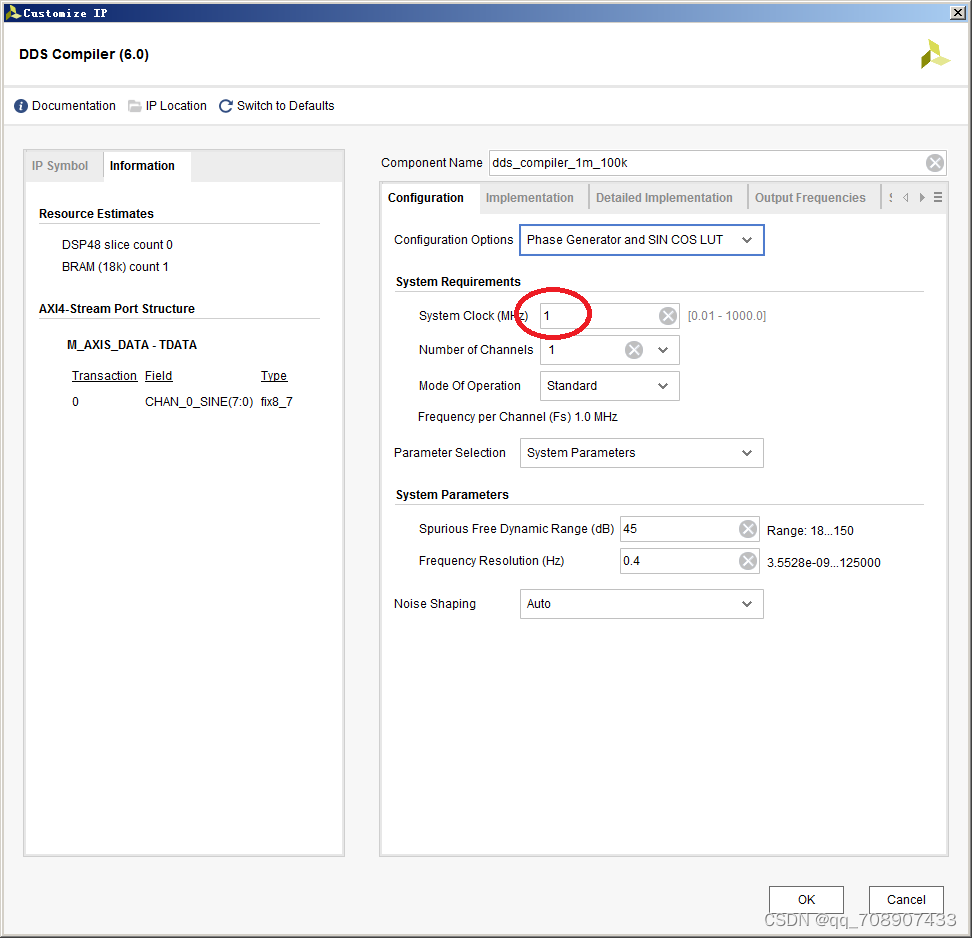Clear the Spurious Free Dynamic Range value

[748, 529]
